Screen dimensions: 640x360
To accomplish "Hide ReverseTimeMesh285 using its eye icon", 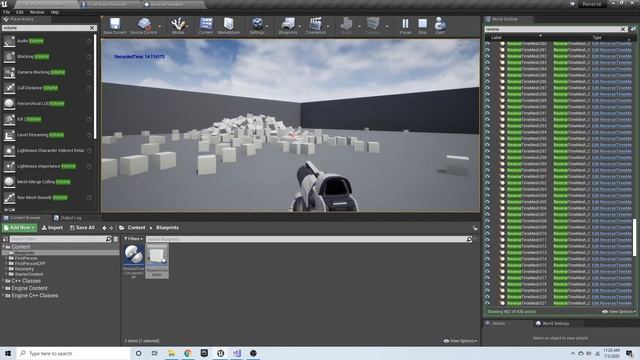I will coord(487,75).
